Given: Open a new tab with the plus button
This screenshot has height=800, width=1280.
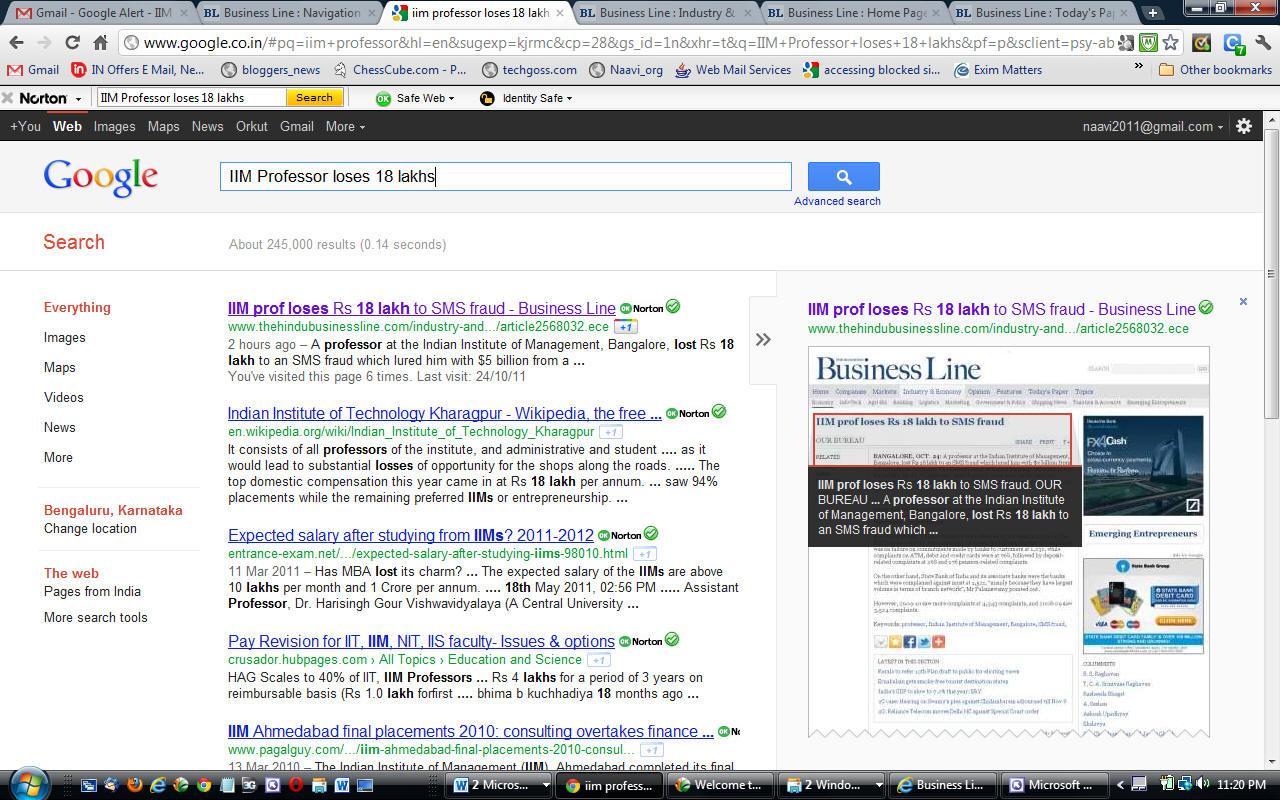Looking at the screenshot, I should (x=1153, y=13).
